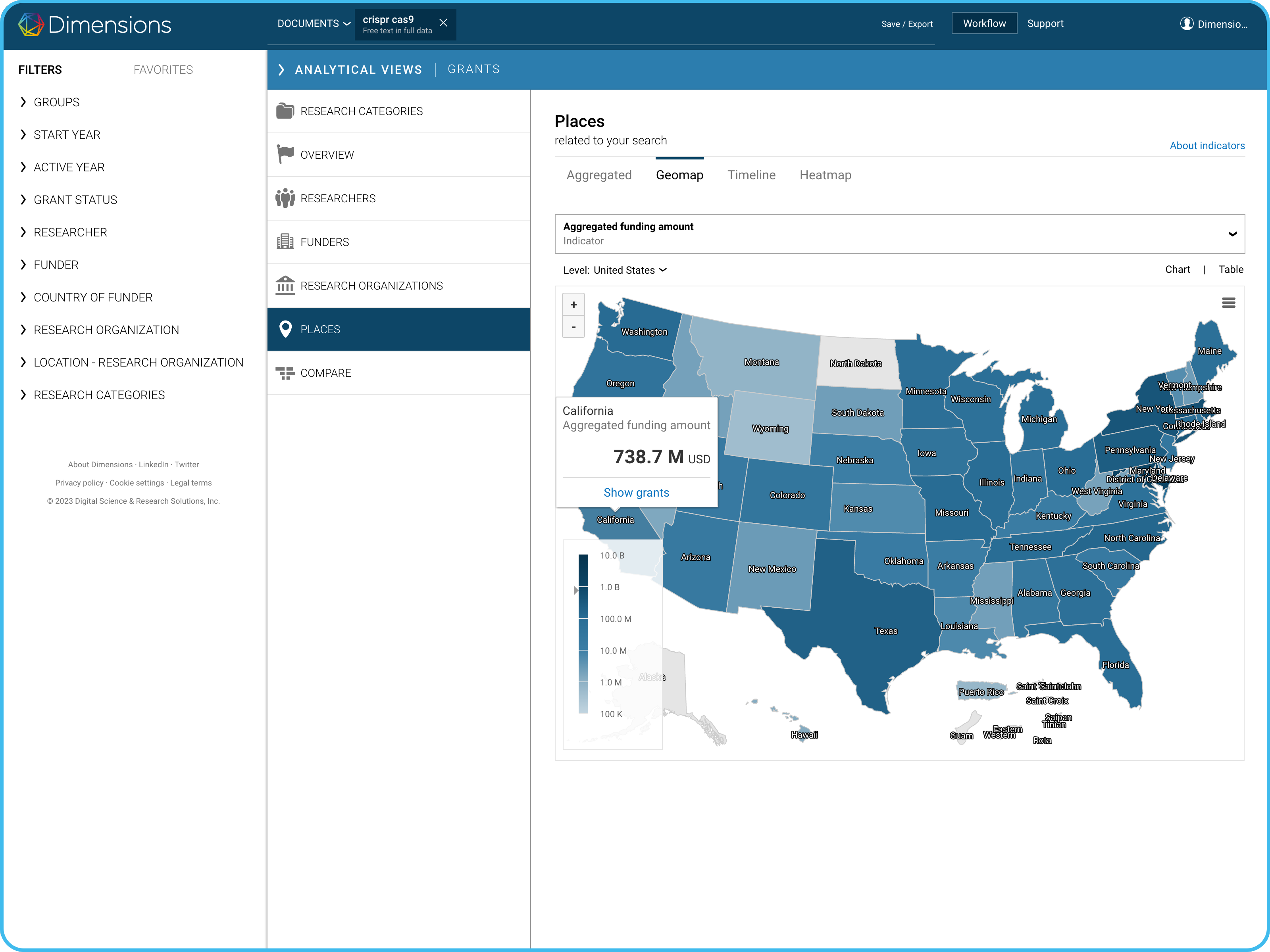This screenshot has height=952, width=1270.
Task: Click Show grants in California tooltip
Action: (x=636, y=492)
